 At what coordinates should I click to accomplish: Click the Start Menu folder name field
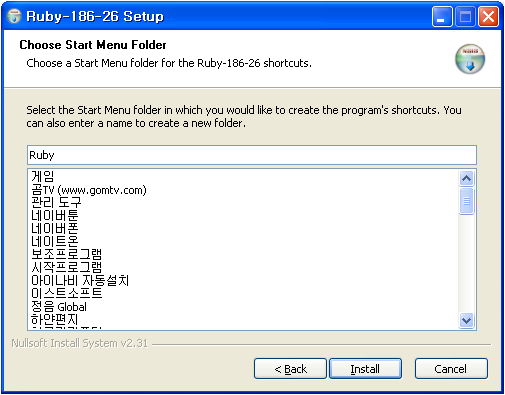click(252, 155)
